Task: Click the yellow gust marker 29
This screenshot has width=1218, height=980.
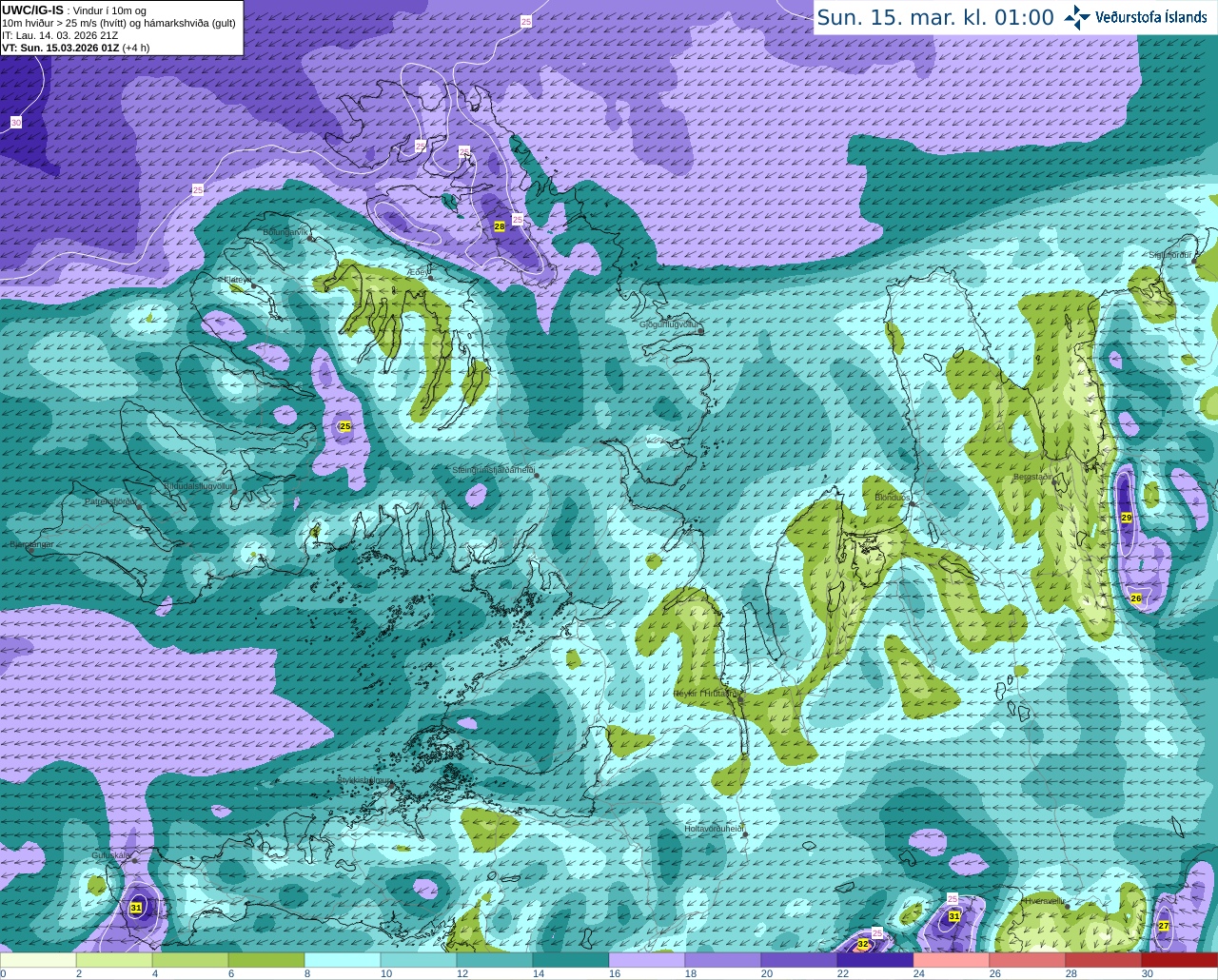Action: point(1127,518)
